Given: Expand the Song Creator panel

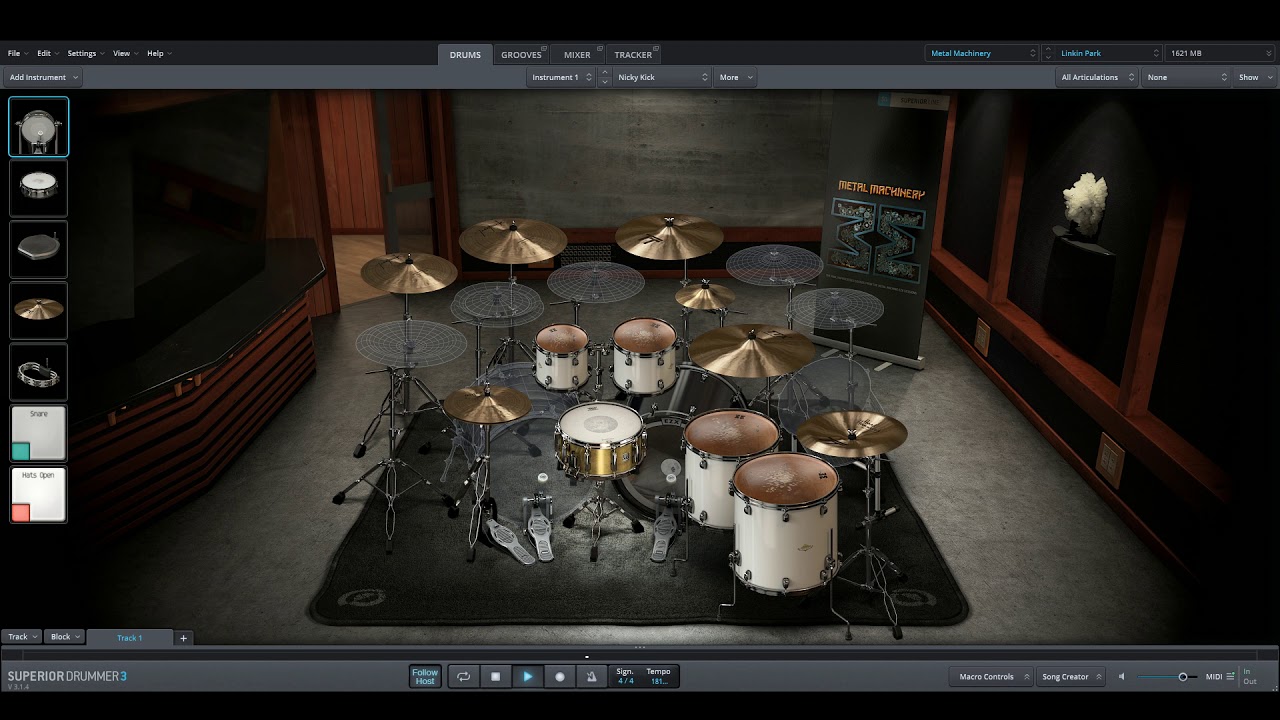Looking at the screenshot, I should click(1071, 677).
